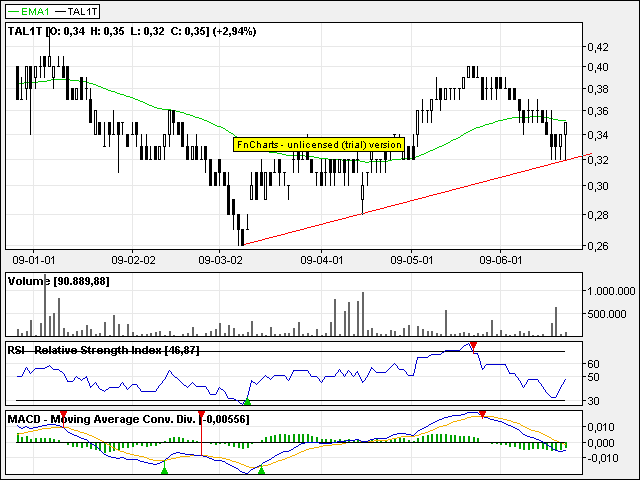Click the first red MACD sell marker near 09-01
The image size is (640, 480).
[x=63, y=416]
